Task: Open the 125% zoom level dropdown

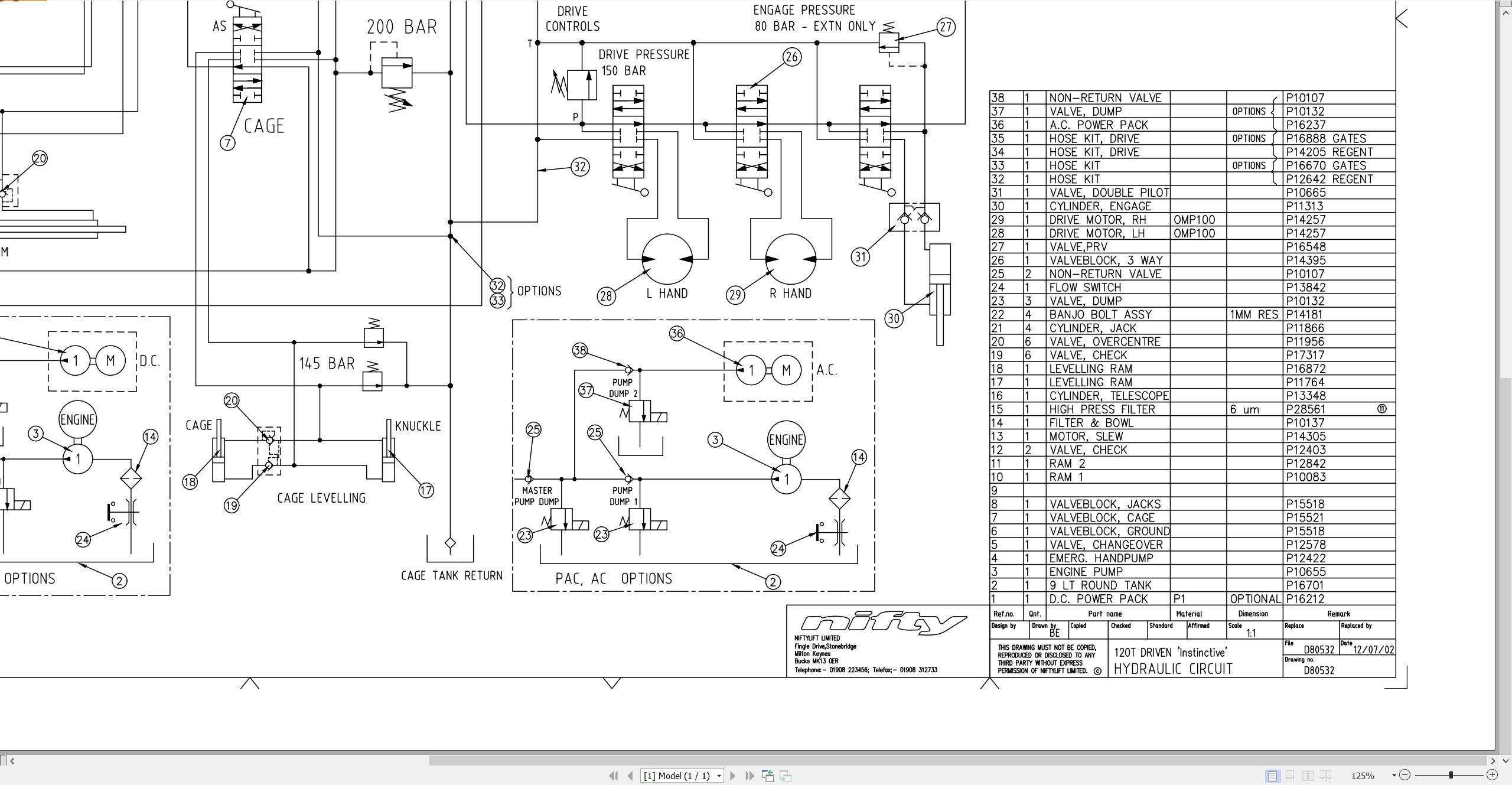Action: coord(1394,776)
